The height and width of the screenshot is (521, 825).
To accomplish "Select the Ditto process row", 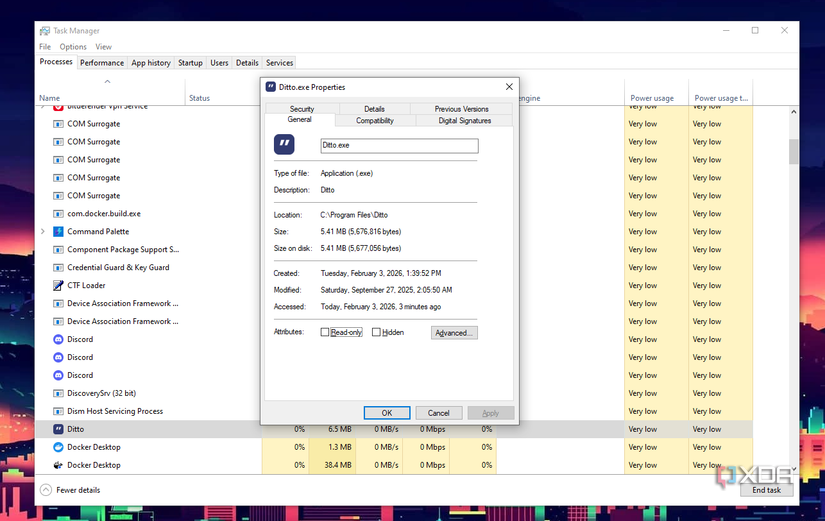I will pos(395,429).
